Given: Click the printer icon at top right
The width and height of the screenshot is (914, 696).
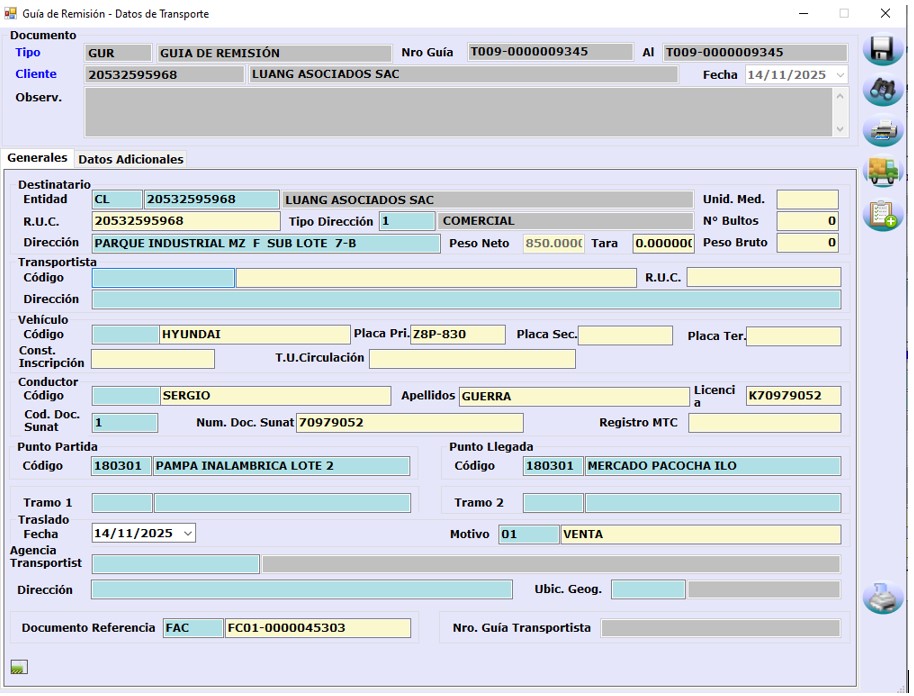Looking at the screenshot, I should (x=882, y=130).
